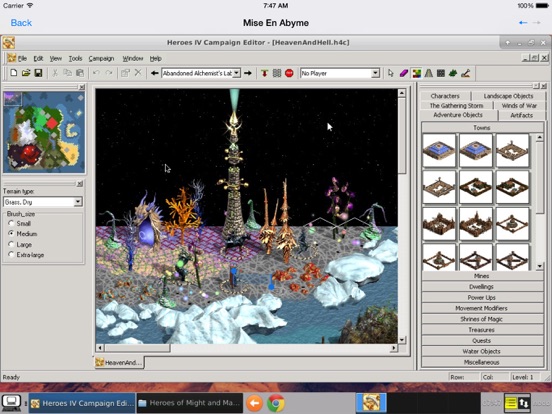Save the campaign with the floppy icon
The image size is (552, 414).
click(x=38, y=73)
